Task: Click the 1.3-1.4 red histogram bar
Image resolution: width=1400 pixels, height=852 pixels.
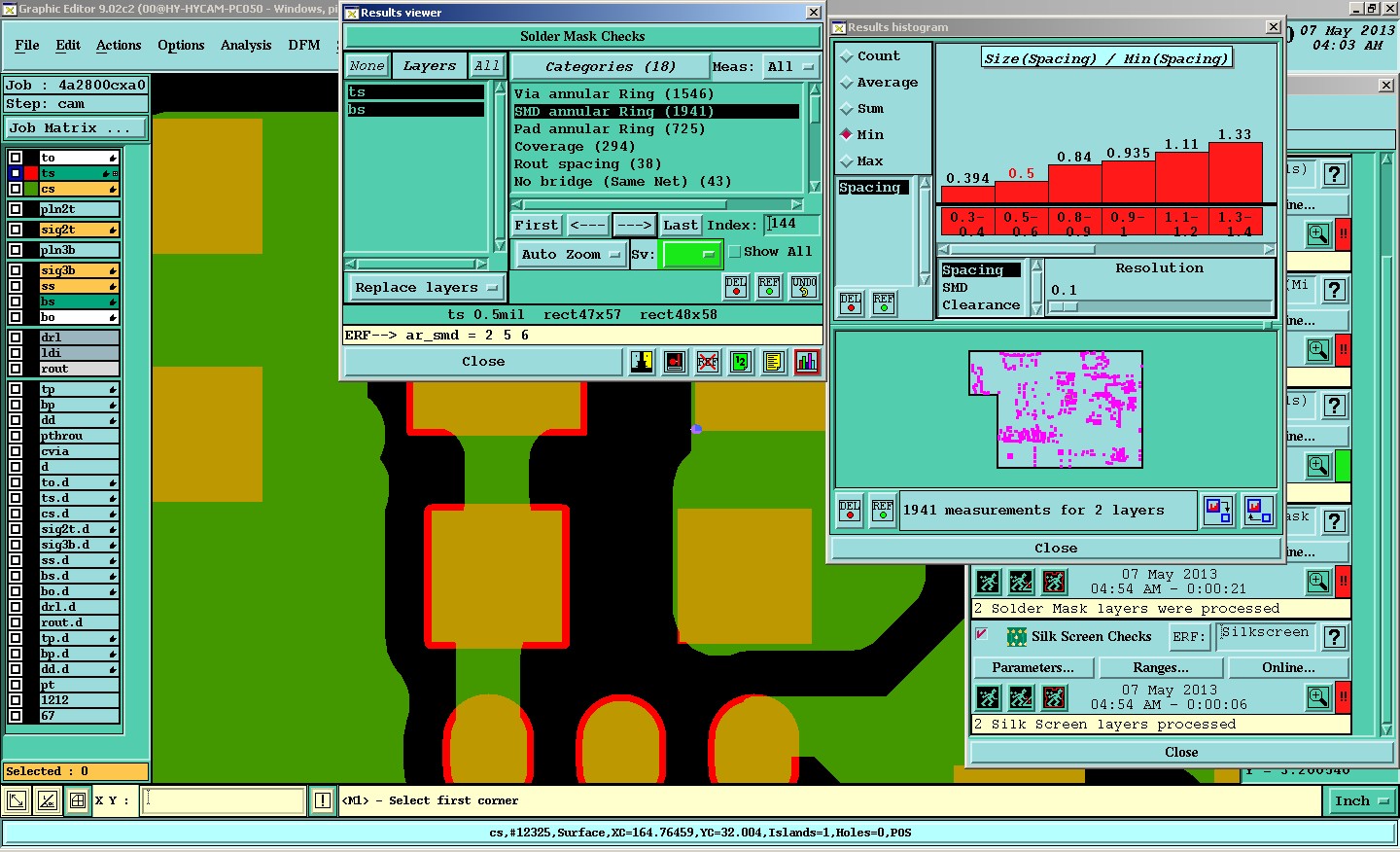Action: (1236, 172)
